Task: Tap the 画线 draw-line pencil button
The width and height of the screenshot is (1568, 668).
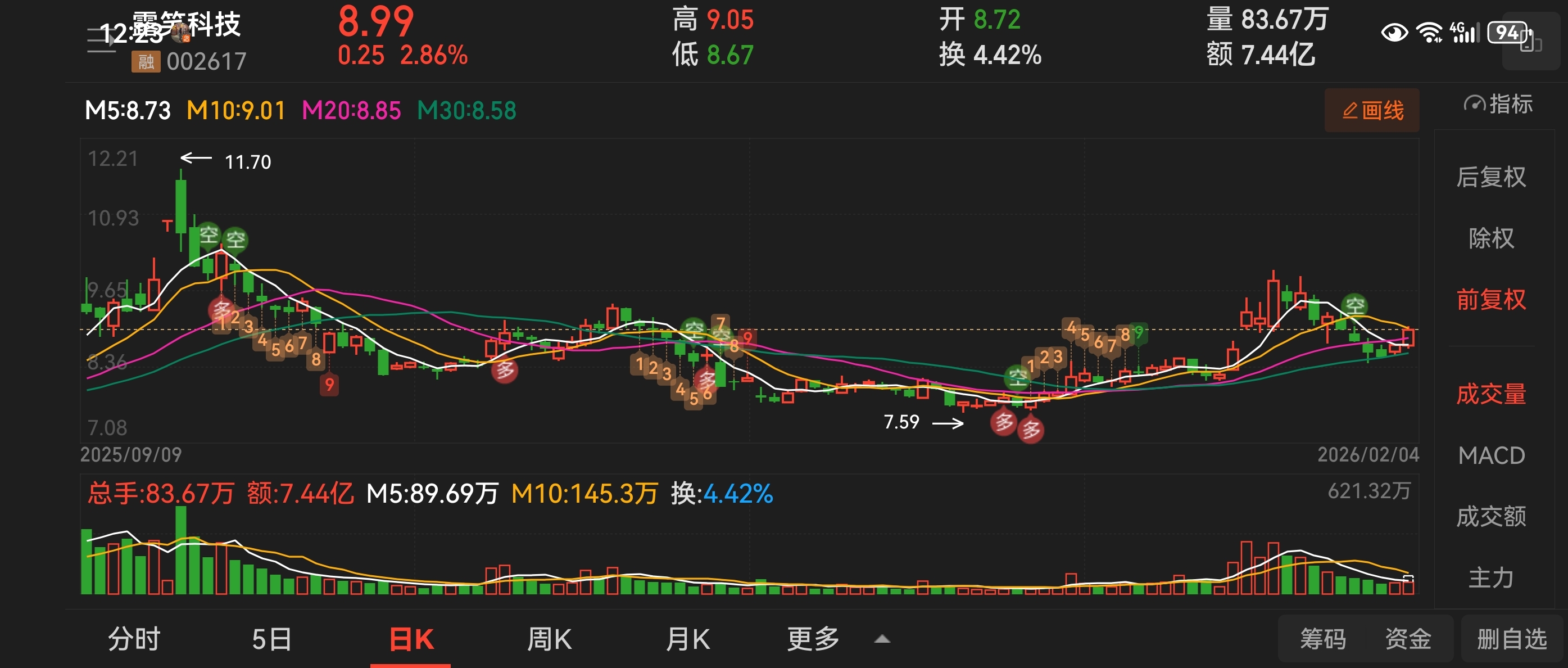Action: click(x=1371, y=110)
